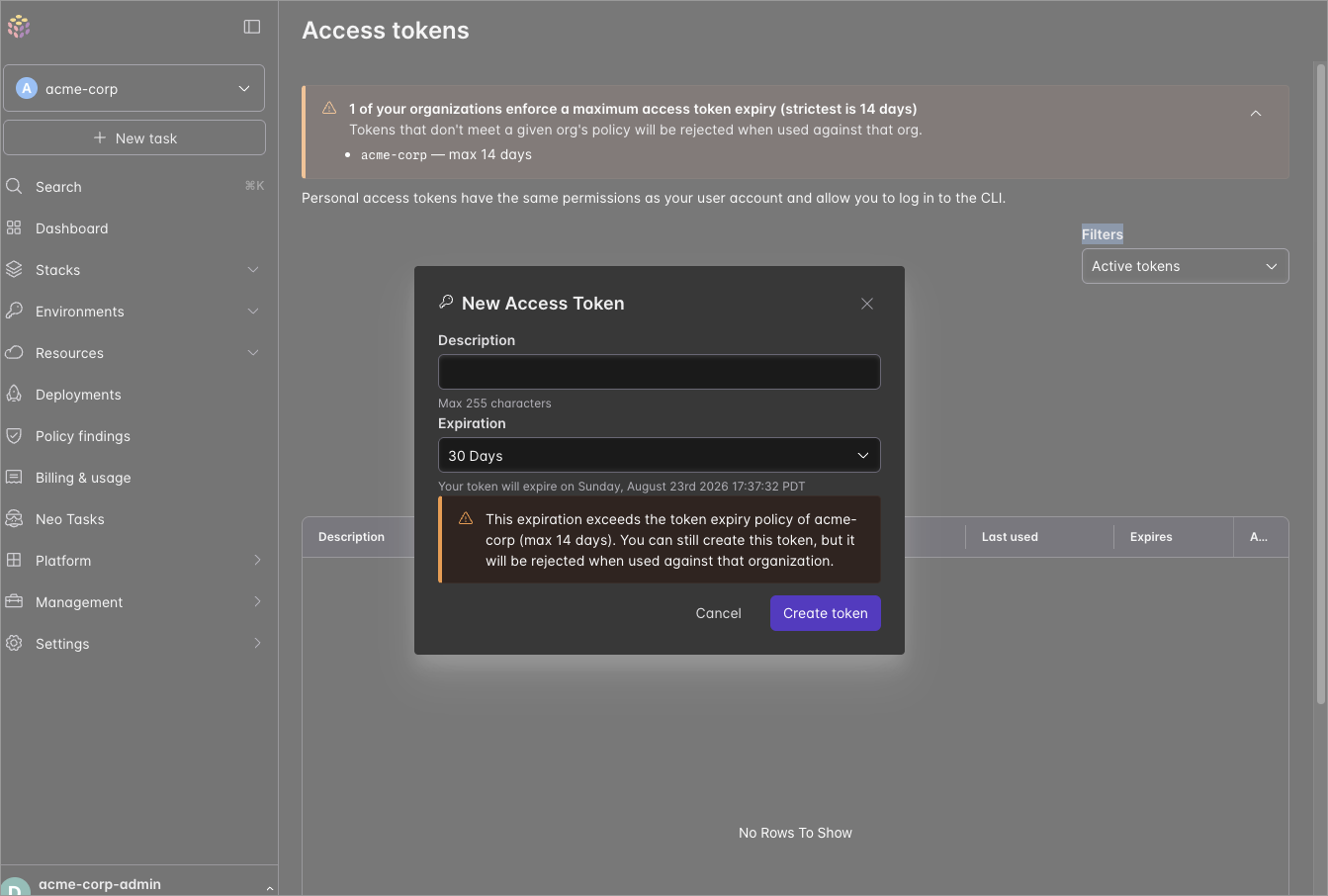
Task: Click the Management briefcase icon
Action: (x=14, y=601)
